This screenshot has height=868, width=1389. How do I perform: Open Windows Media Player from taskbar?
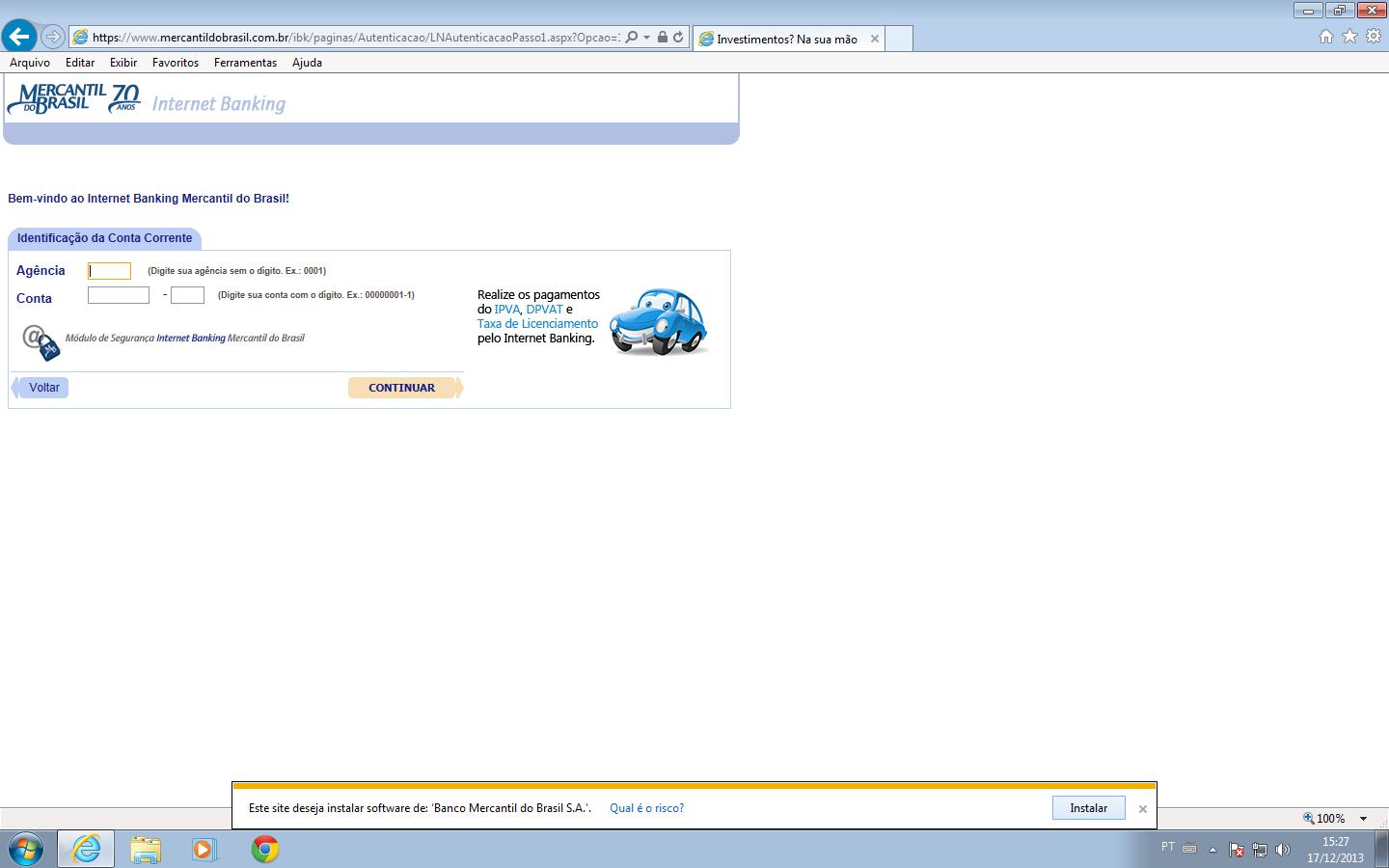pos(204,849)
